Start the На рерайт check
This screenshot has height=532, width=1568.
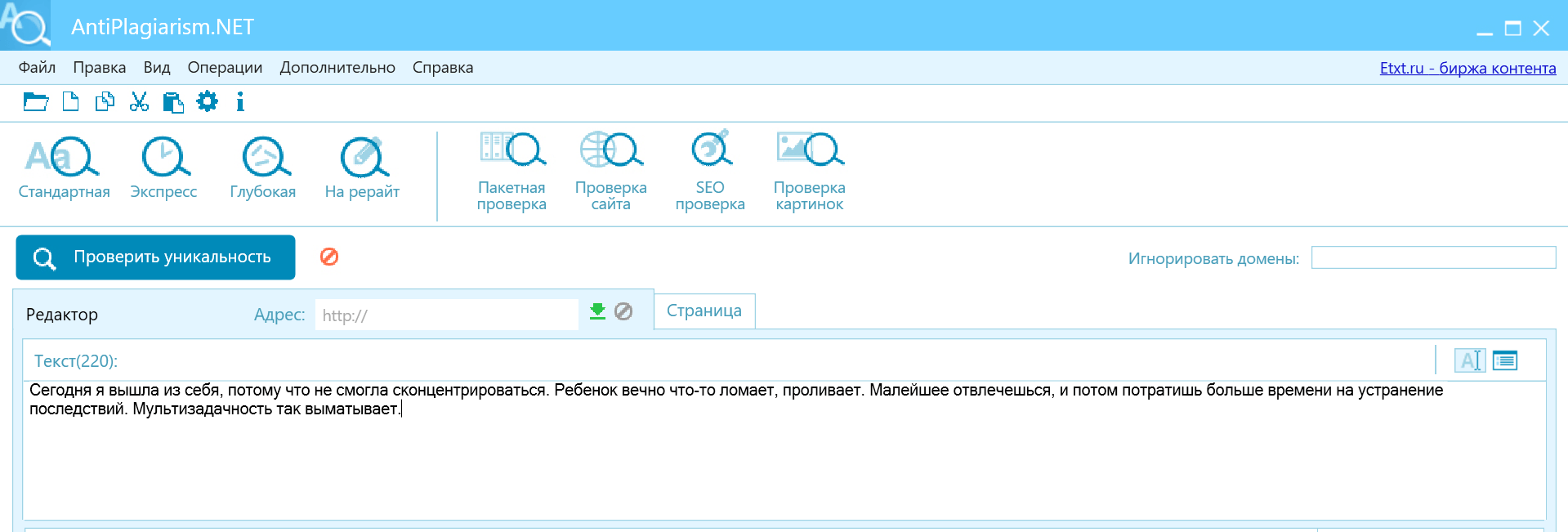point(362,158)
